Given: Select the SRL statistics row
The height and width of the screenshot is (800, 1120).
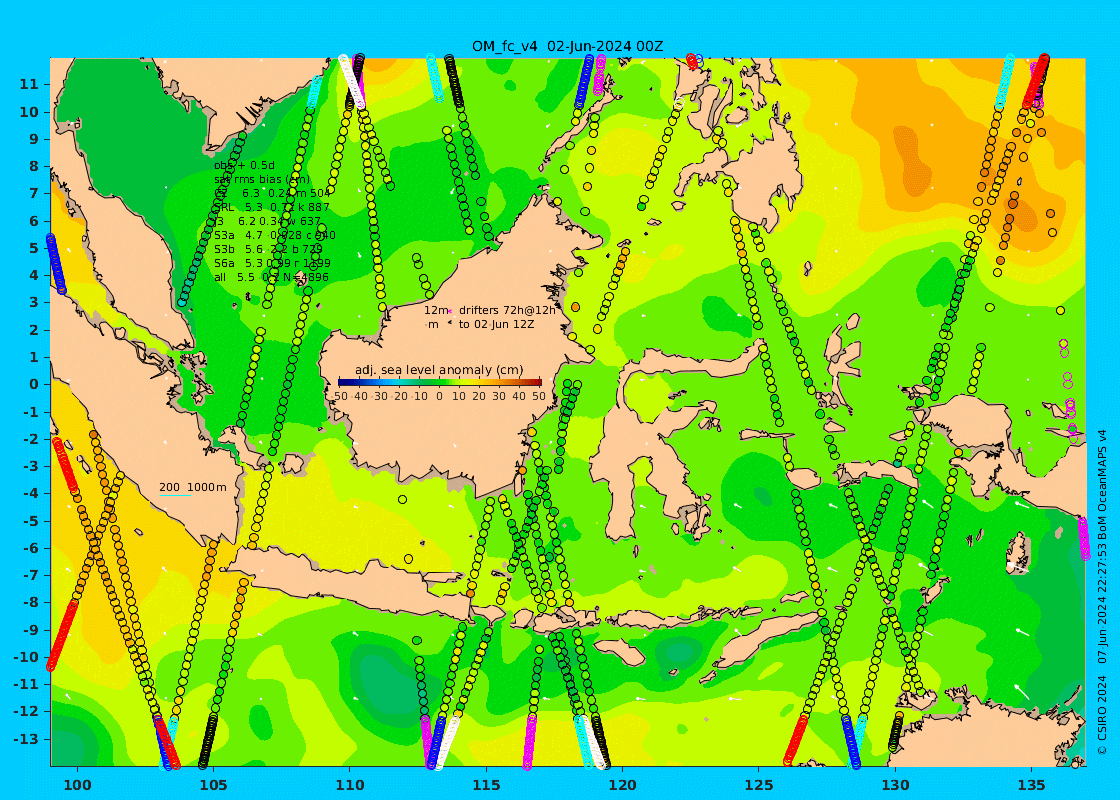Looking at the screenshot, I should pos(272,207).
